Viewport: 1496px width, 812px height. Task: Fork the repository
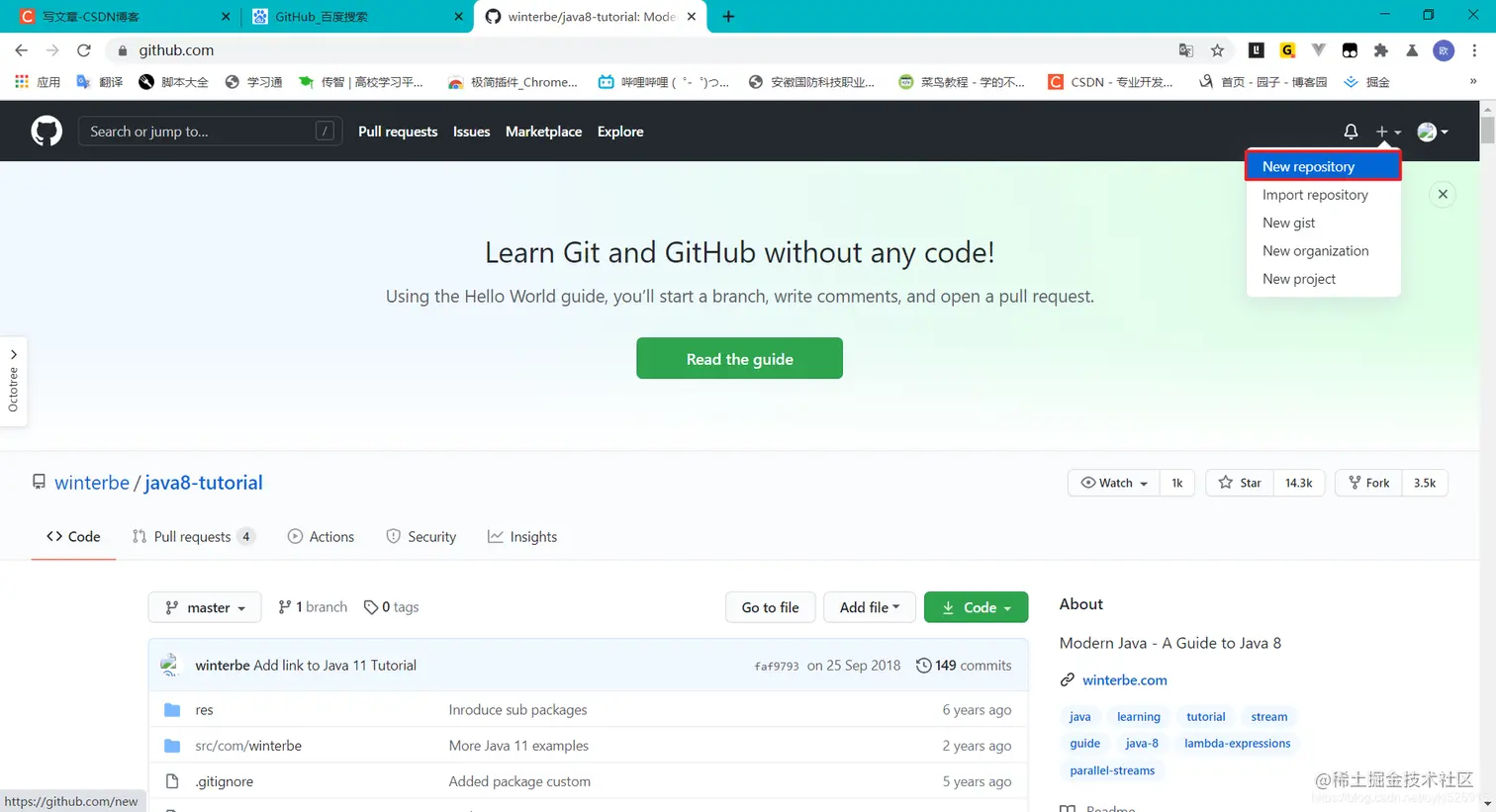click(x=1368, y=483)
